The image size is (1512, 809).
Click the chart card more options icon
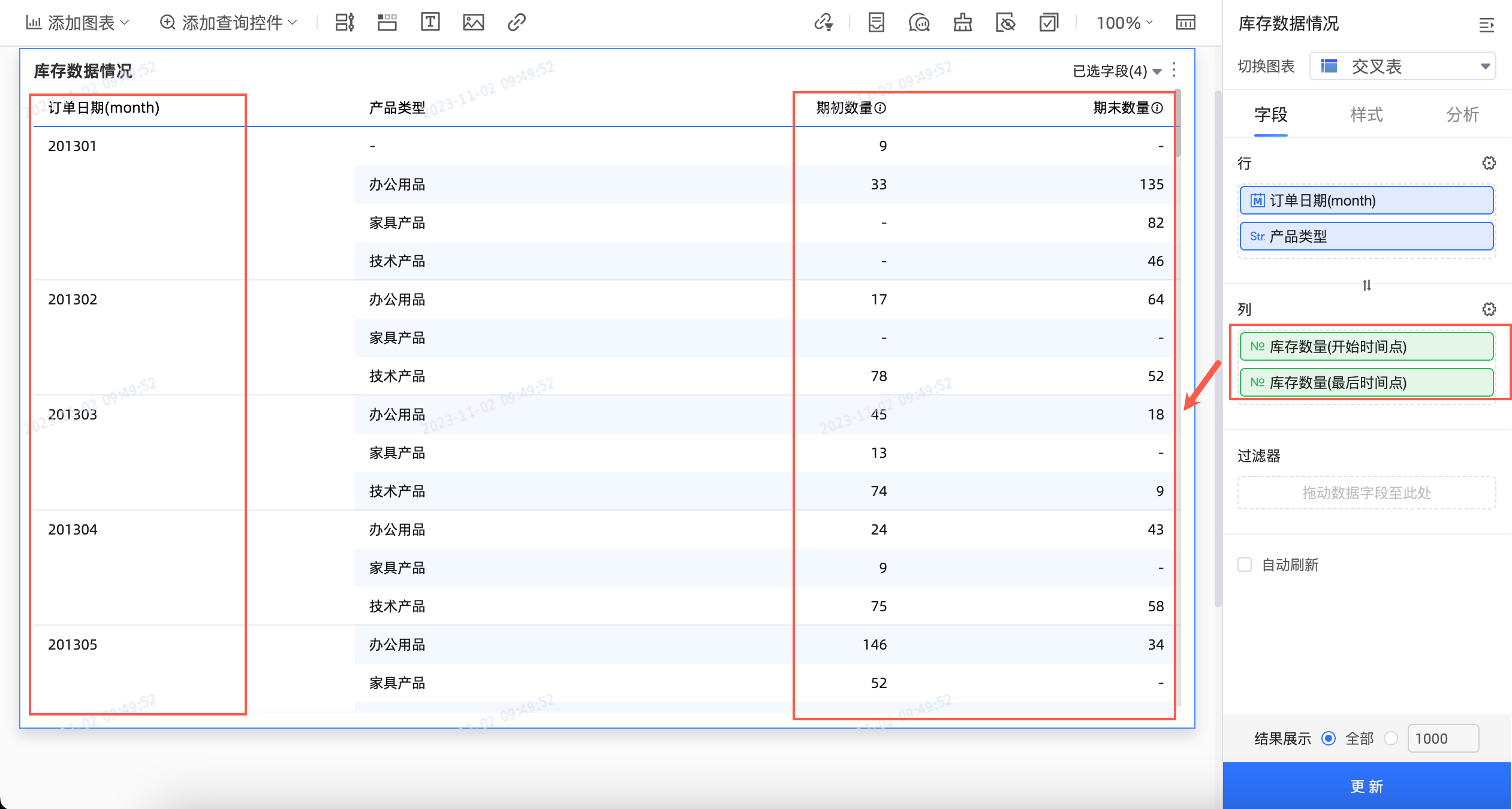click(x=1174, y=70)
